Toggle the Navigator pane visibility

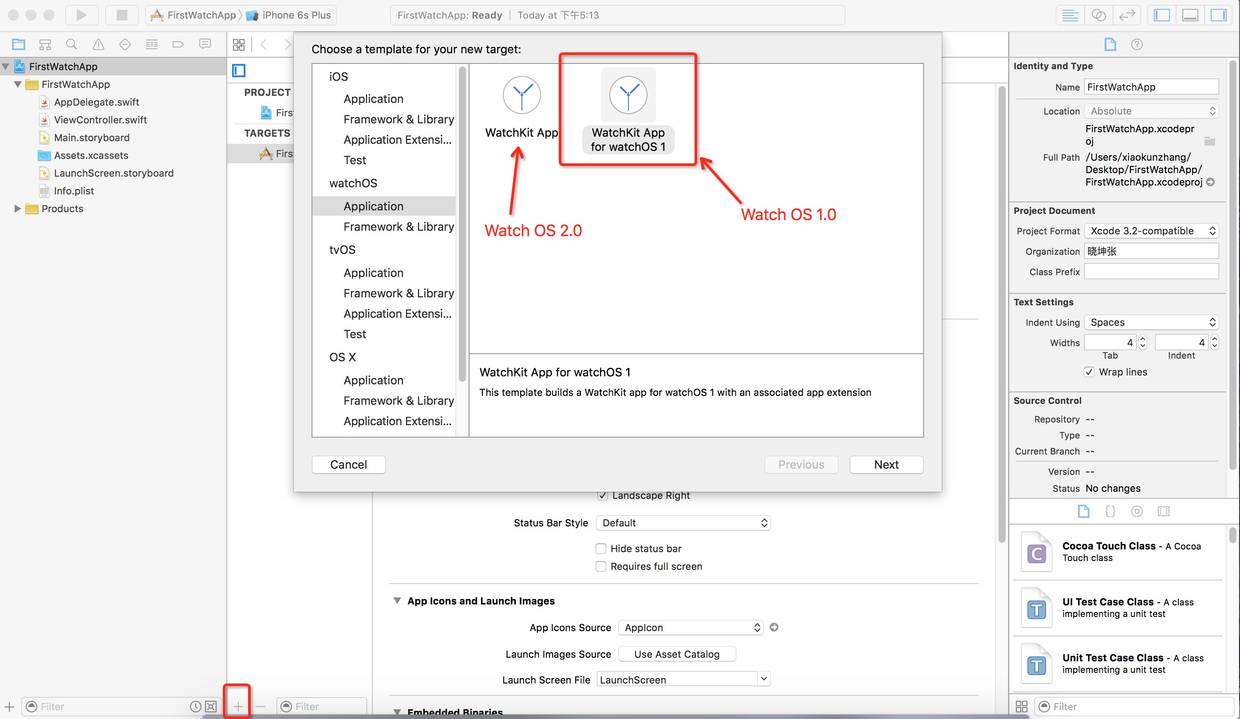[1162, 15]
